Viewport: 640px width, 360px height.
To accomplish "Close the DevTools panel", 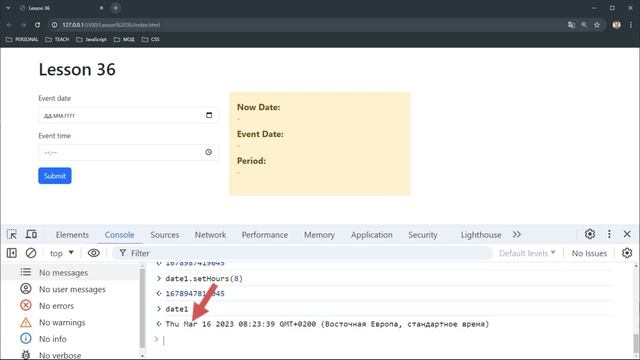I will pos(627,234).
